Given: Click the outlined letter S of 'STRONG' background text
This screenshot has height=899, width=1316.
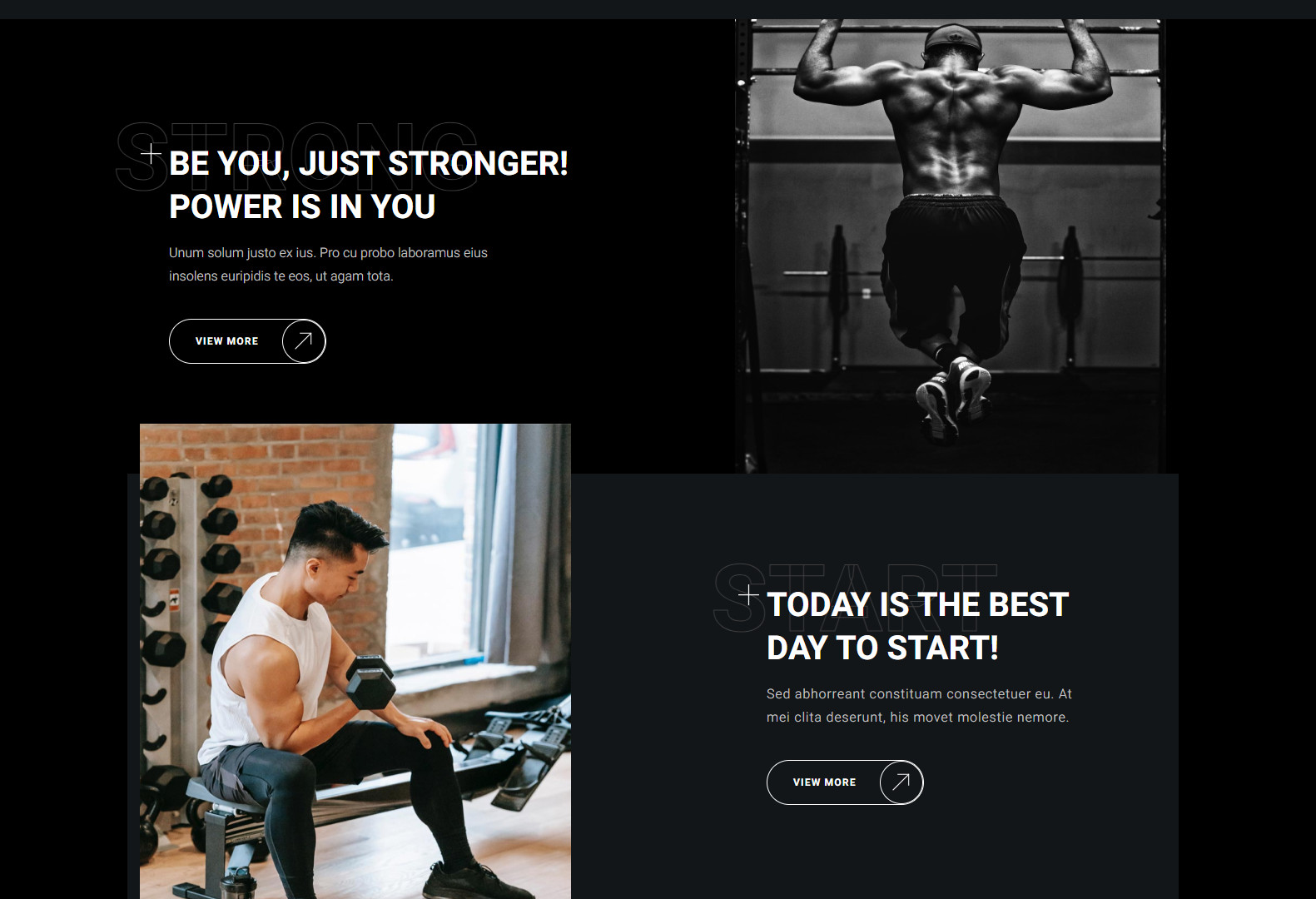Looking at the screenshot, I should [x=137, y=157].
